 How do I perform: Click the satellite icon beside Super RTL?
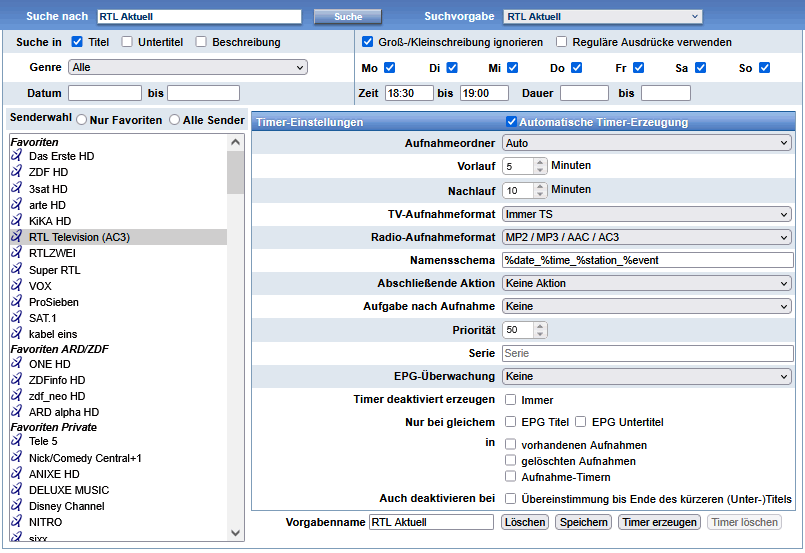[x=17, y=269]
